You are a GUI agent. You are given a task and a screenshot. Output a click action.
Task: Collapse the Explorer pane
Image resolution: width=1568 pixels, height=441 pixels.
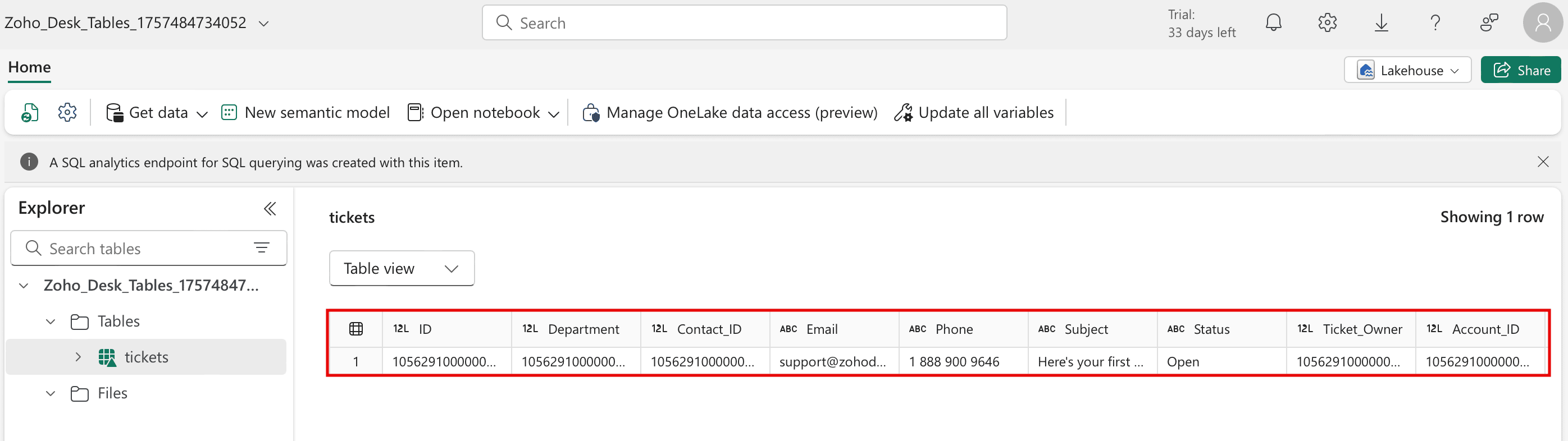(270, 209)
